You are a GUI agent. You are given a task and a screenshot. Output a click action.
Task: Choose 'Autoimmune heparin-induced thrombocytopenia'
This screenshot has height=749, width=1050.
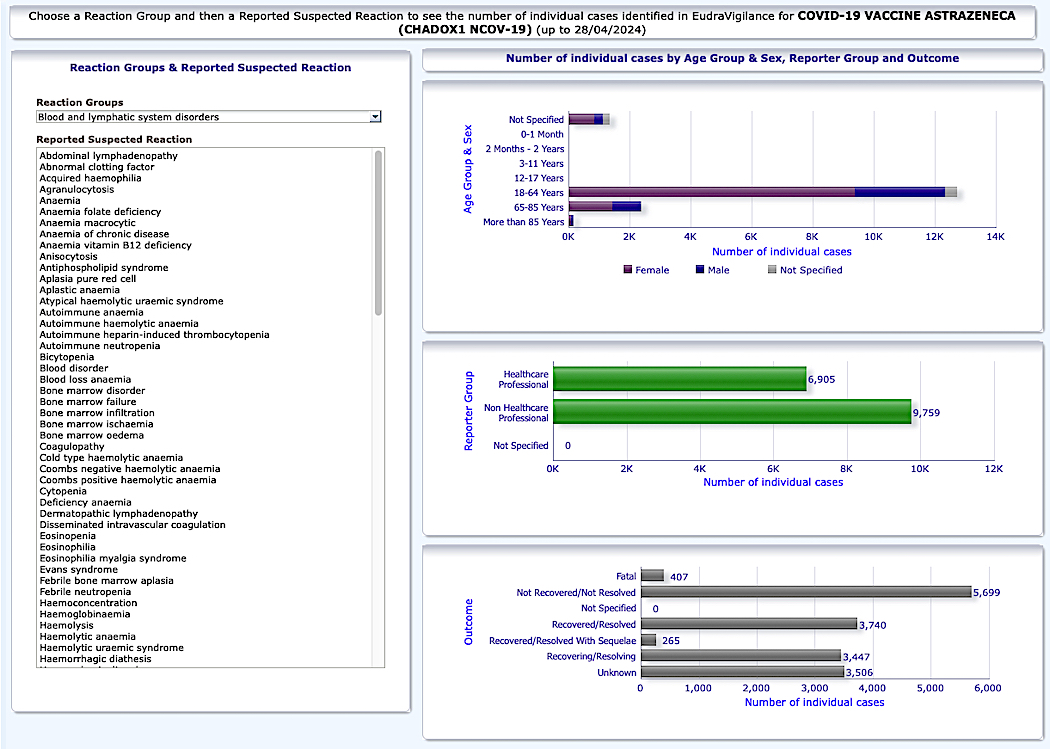(154, 335)
